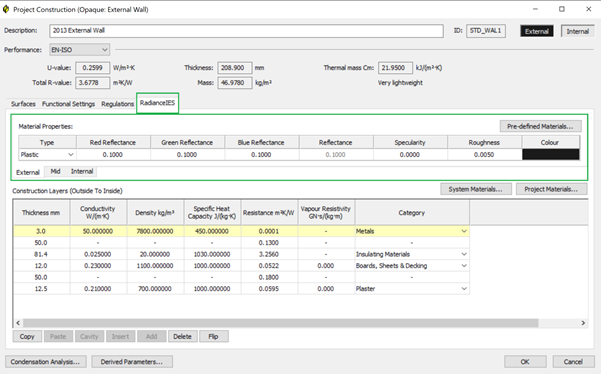Screen dimensions: 601x374
Task: Click the Thickness field 208.900
Action: (x=235, y=68)
